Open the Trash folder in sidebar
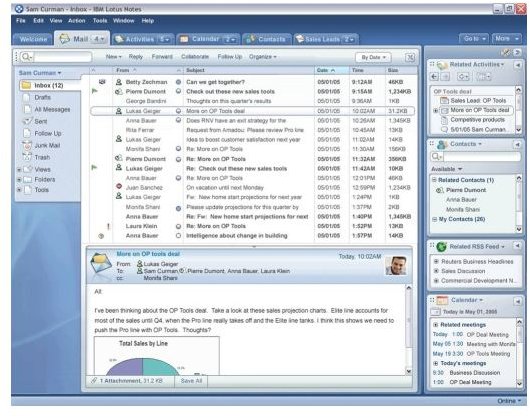This screenshot has height=418, width=530. (x=42, y=157)
